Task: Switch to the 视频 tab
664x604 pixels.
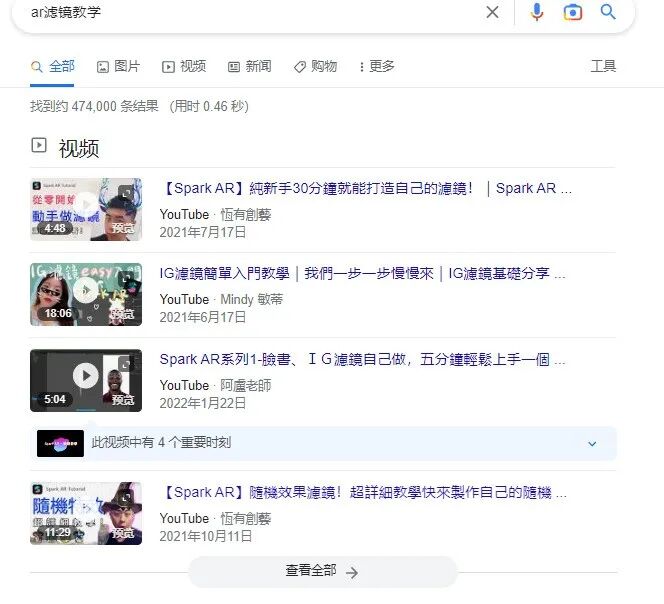Action: point(184,66)
